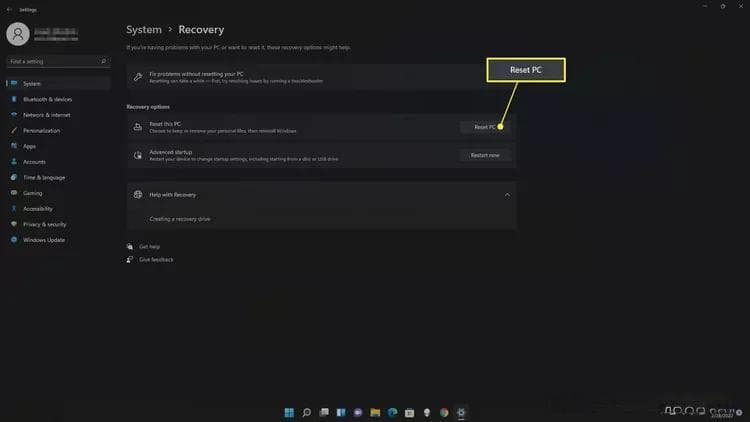This screenshot has height=422, width=750.
Task: Click the Settings gear on the taskbar
Action: pos(461,412)
